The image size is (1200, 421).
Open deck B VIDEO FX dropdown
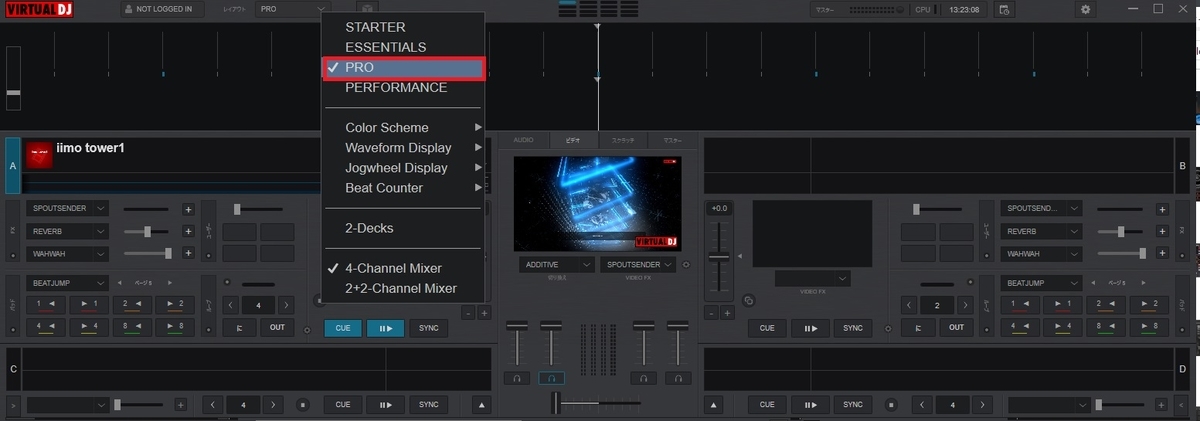point(812,278)
